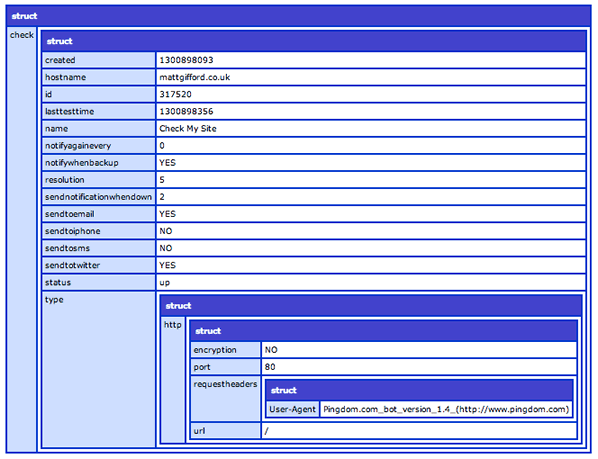The height and width of the screenshot is (459, 598).
Task: Click the created key cell
Action: point(98,60)
